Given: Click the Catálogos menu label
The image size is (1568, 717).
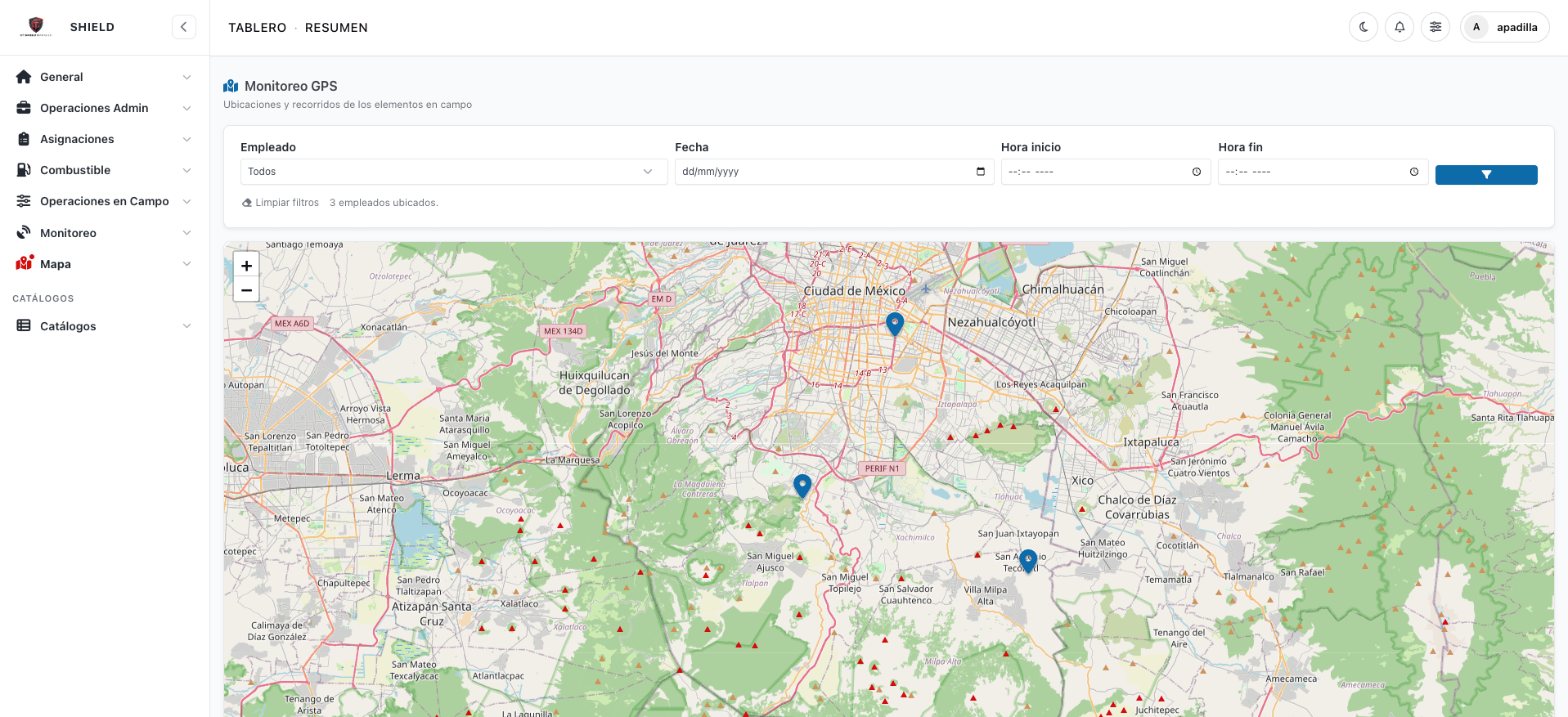Looking at the screenshot, I should point(68,326).
